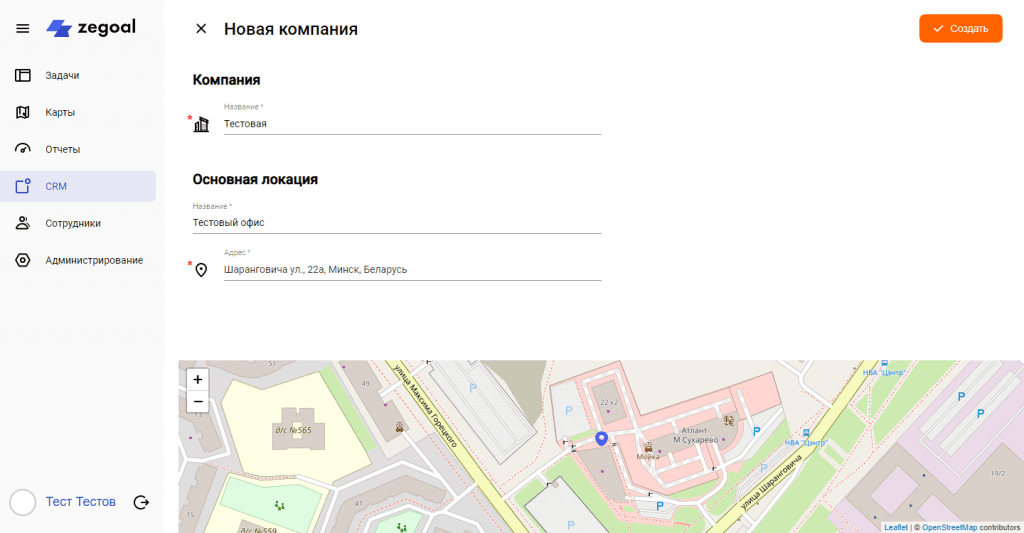Screen dimensions: 1024x533
Task: Close the new company form
Action: [201, 29]
